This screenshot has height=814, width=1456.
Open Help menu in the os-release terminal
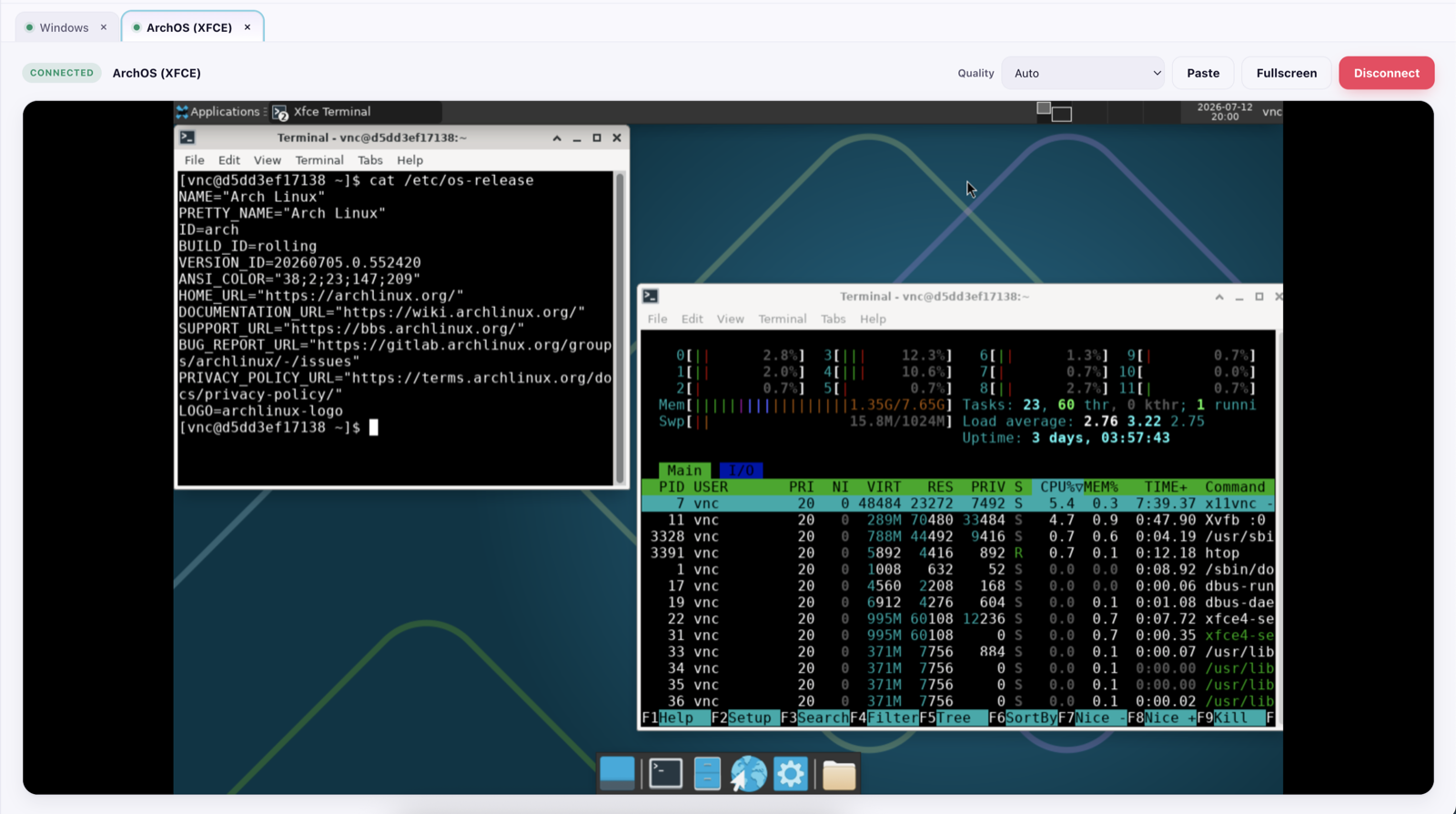pyautogui.click(x=410, y=160)
